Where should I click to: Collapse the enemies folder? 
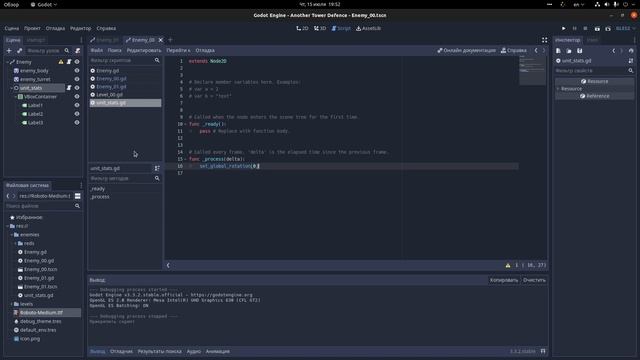click(11, 235)
